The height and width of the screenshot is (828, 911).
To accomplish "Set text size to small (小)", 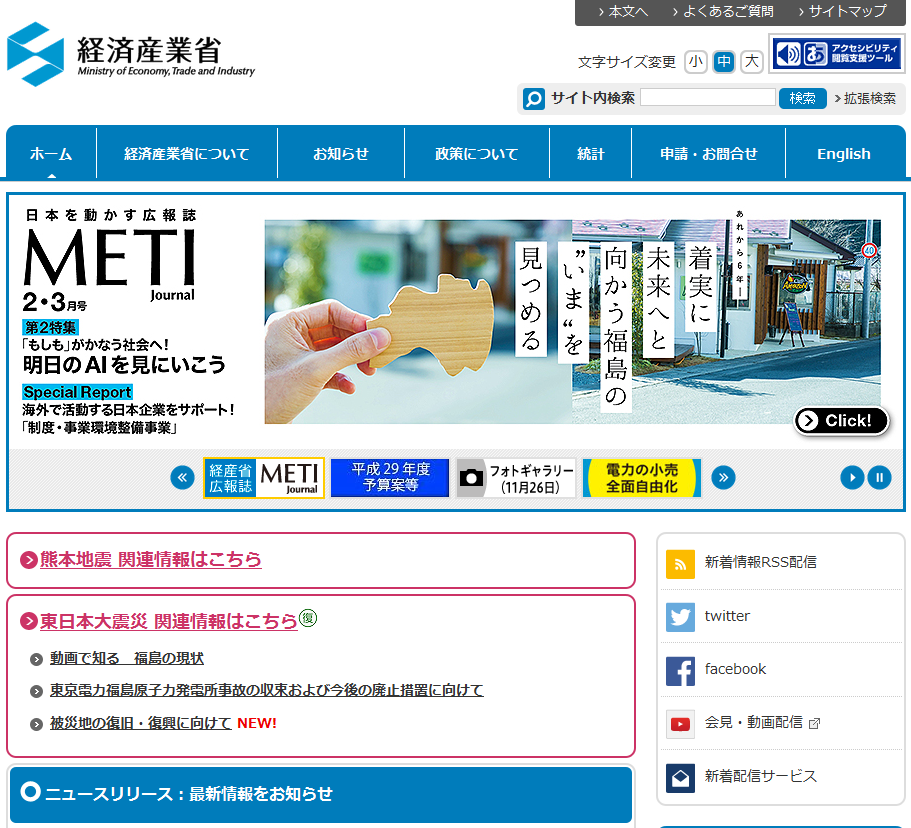I will coord(695,62).
